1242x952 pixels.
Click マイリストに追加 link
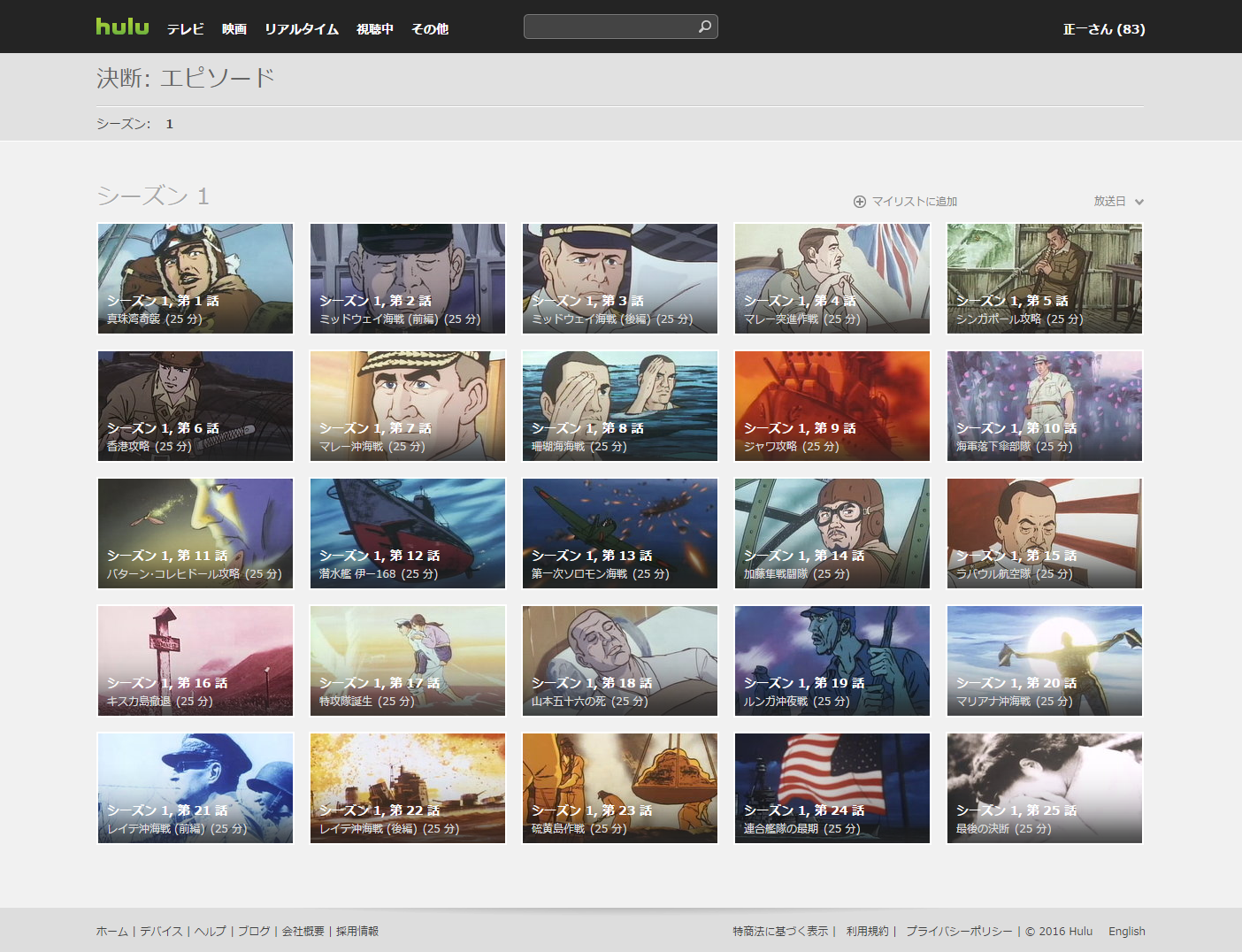(x=915, y=202)
